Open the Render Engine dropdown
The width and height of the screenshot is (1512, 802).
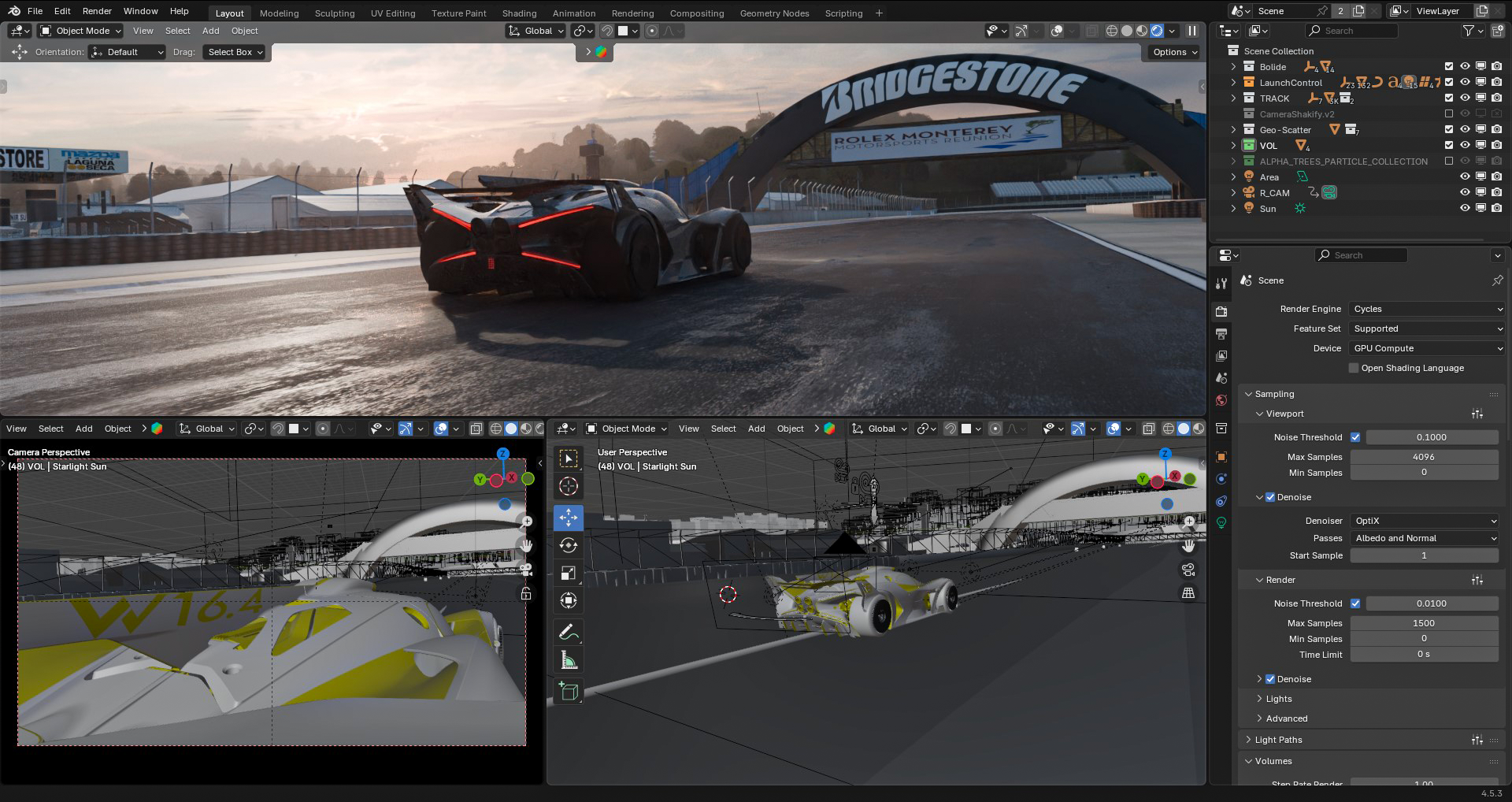pos(1427,309)
